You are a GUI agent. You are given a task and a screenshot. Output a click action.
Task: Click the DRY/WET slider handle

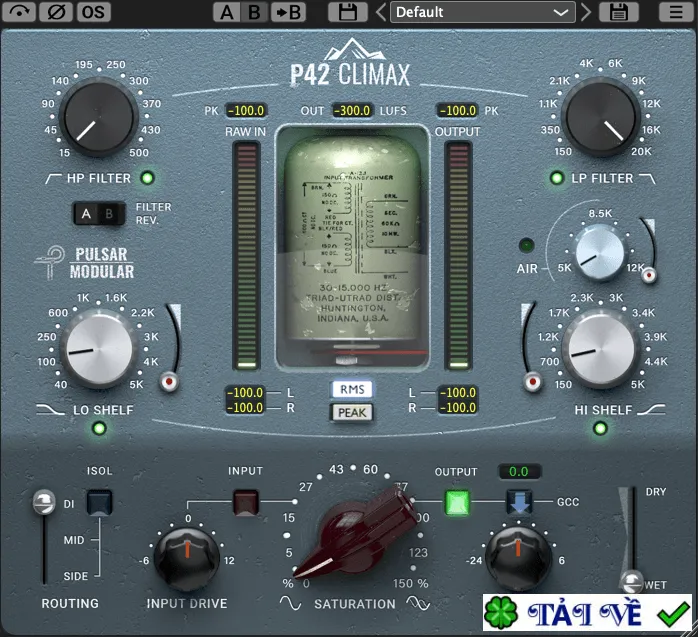click(x=632, y=581)
